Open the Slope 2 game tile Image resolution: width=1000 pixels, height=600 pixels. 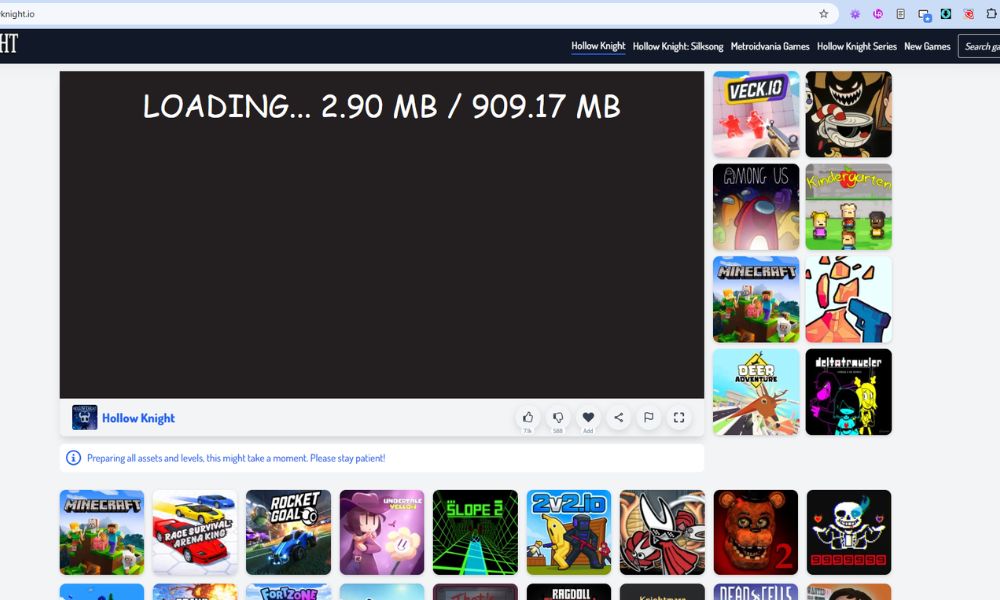[x=475, y=532]
